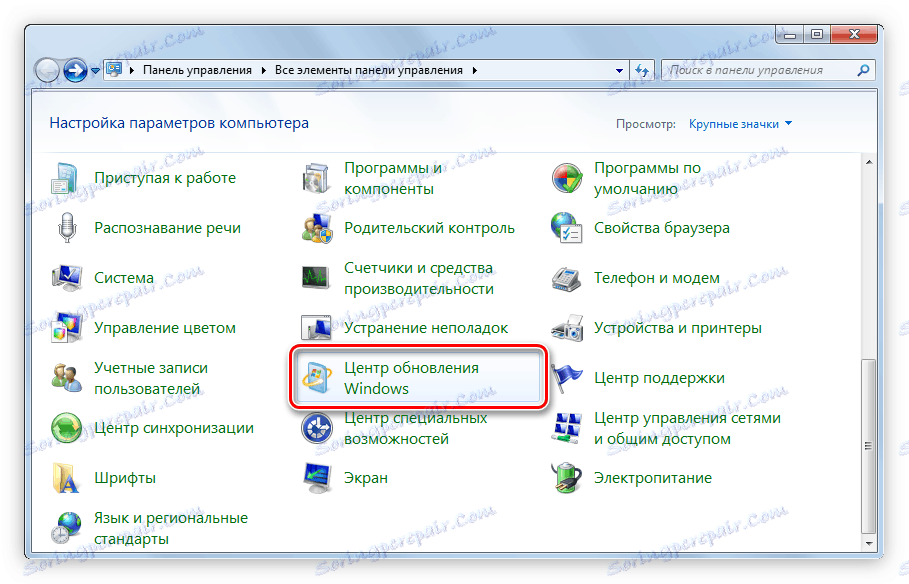This screenshot has width=909, height=584.
Task: Open the Свойства браузера globe icon
Action: (x=566, y=228)
